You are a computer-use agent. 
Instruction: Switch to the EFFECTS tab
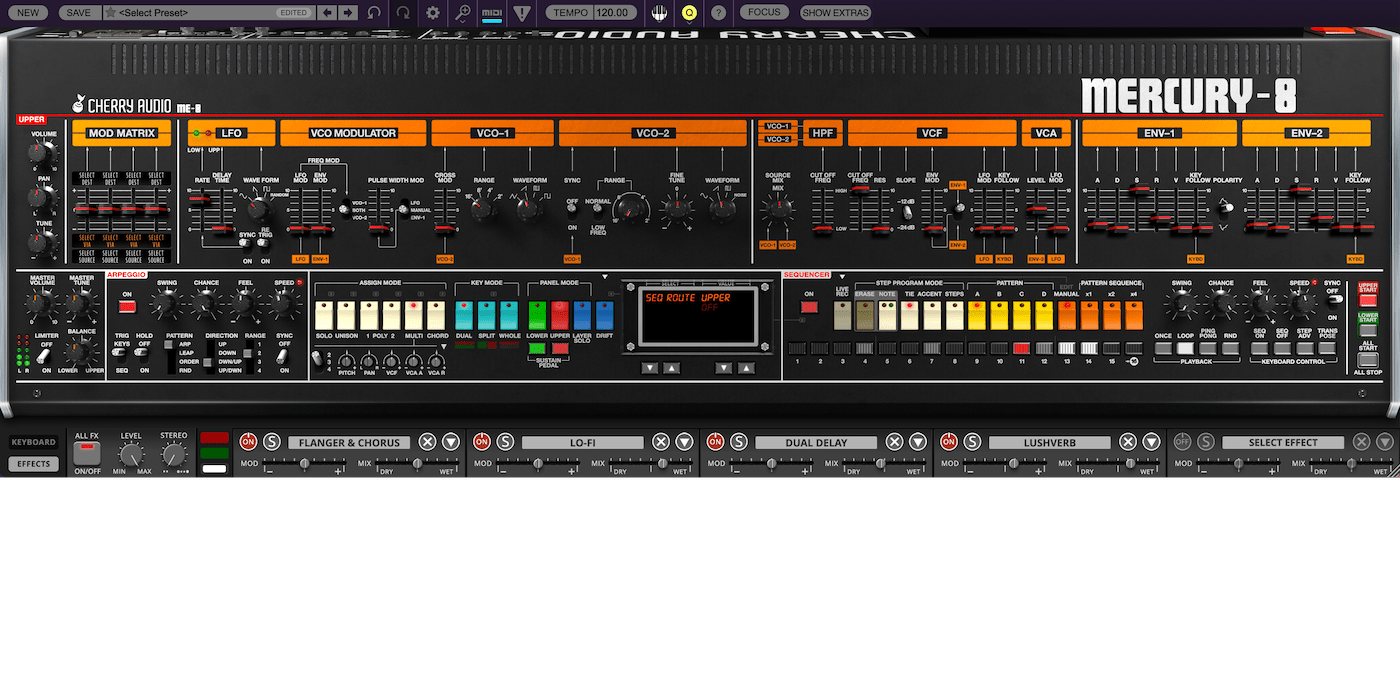(x=33, y=463)
